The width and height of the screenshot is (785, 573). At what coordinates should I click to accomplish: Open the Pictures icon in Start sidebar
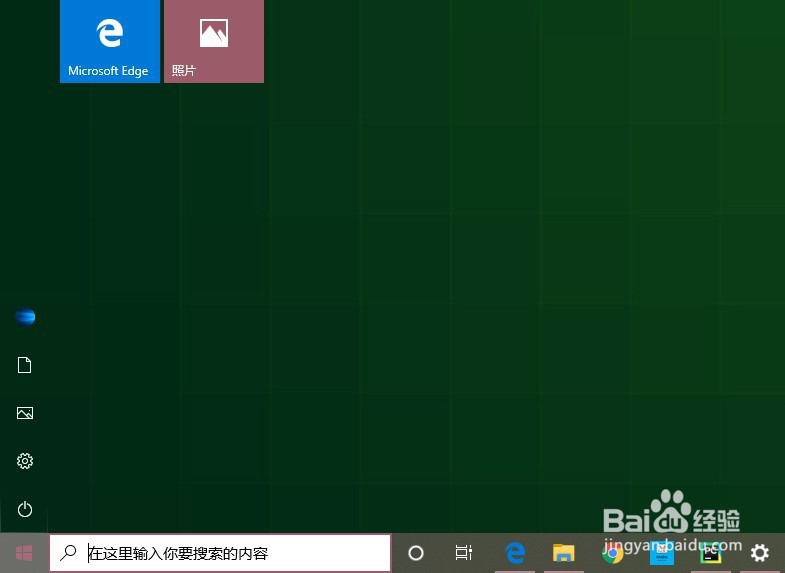pos(25,413)
